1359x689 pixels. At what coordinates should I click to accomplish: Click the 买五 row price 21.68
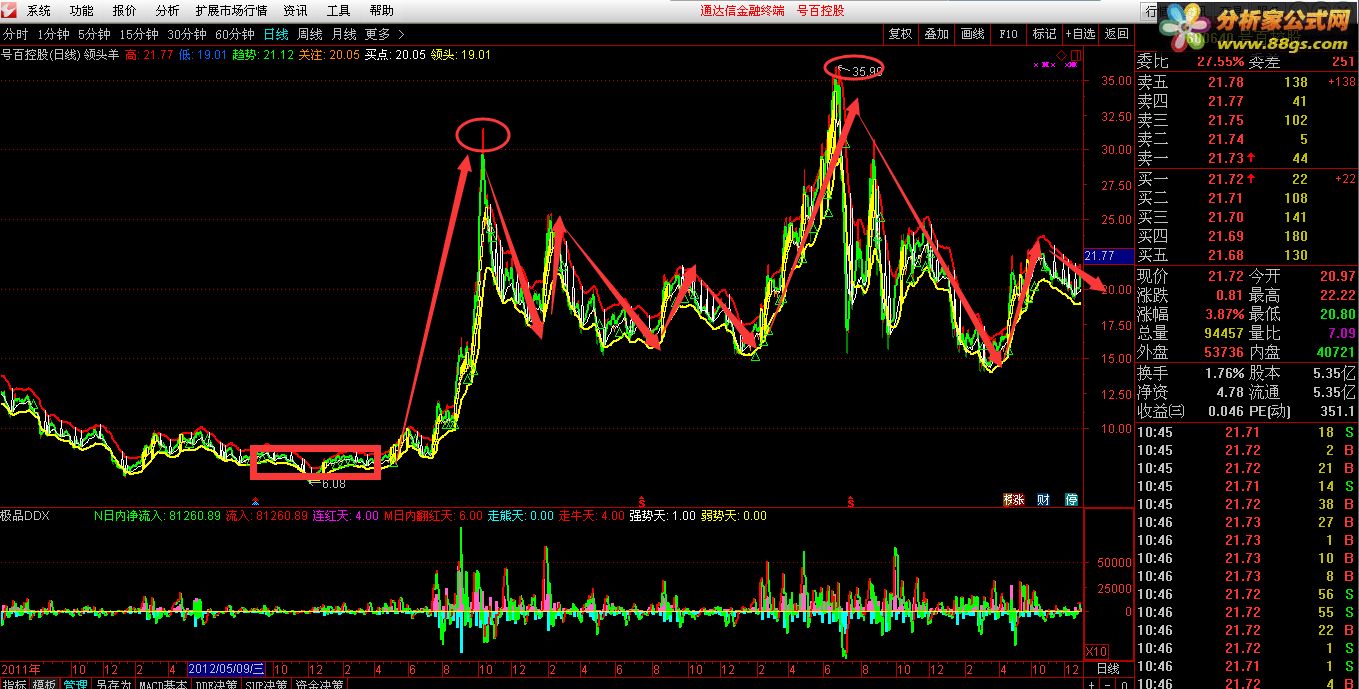[1226, 255]
